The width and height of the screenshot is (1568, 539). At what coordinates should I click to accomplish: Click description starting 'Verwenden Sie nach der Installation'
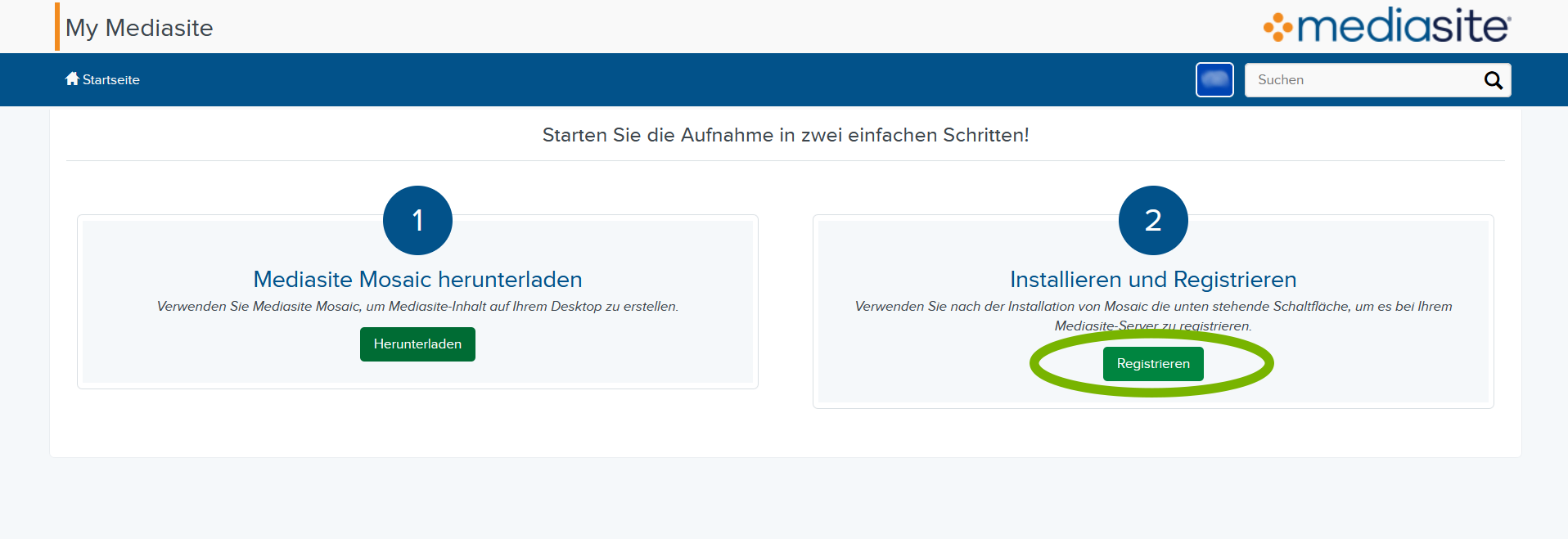(1153, 316)
